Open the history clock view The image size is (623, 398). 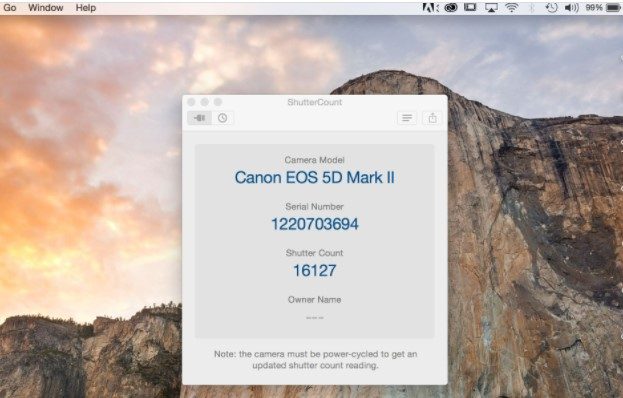(x=222, y=118)
